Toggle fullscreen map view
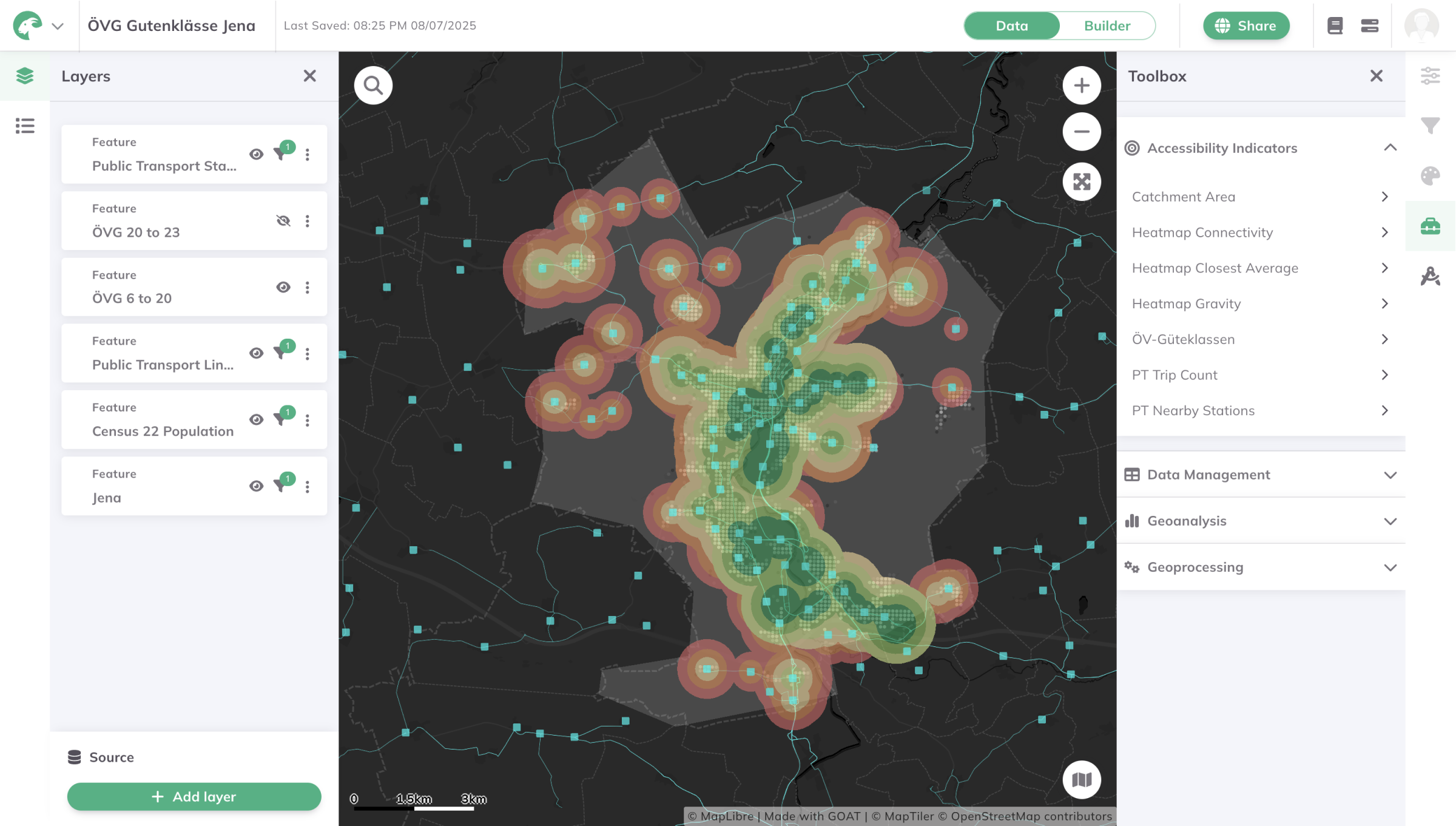Viewport: 1456px width, 826px height. pyautogui.click(x=1082, y=181)
